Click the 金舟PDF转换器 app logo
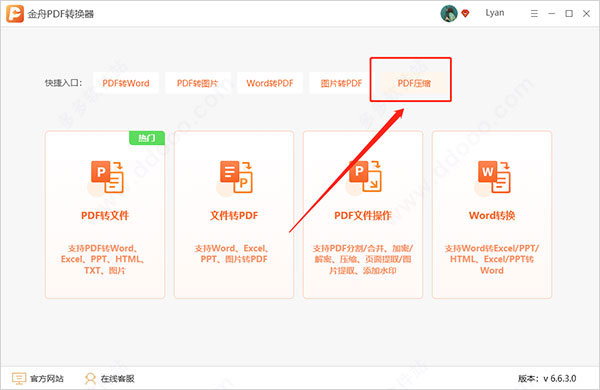 click(x=15, y=14)
